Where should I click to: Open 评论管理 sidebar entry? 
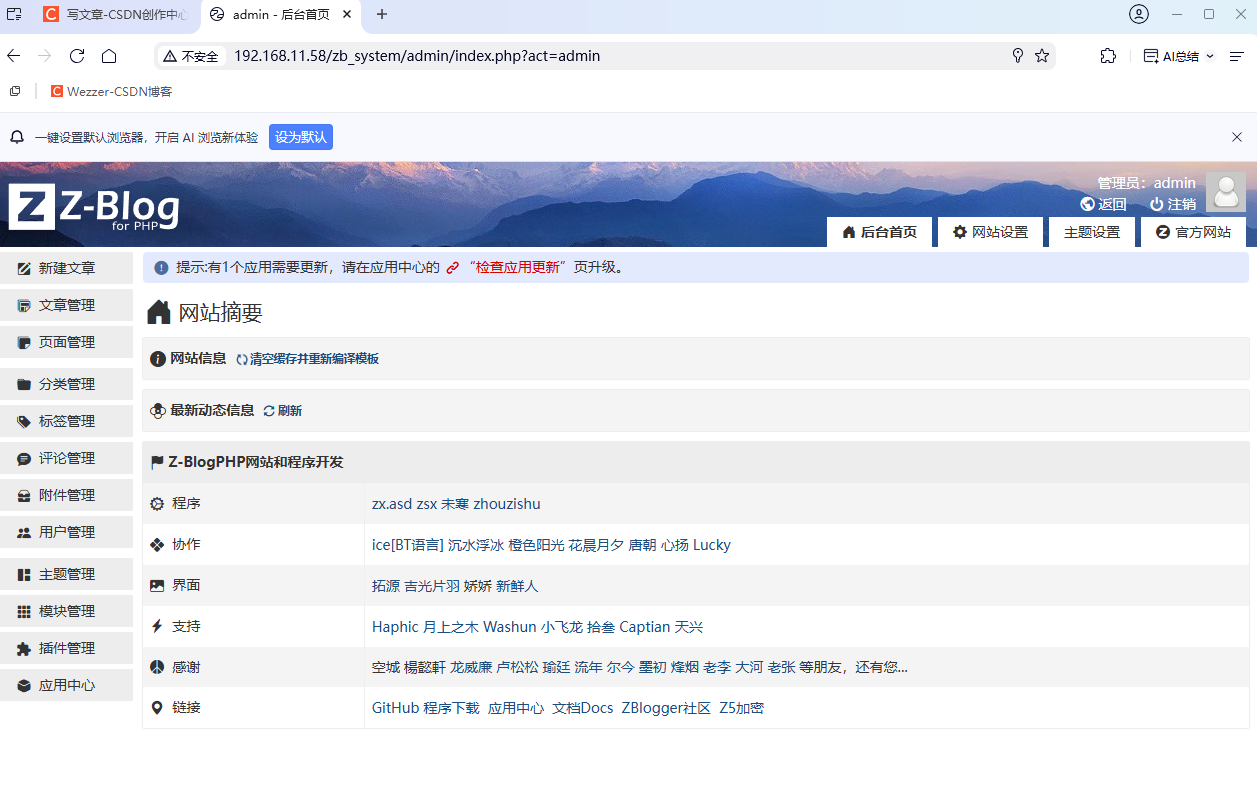pos(66,458)
